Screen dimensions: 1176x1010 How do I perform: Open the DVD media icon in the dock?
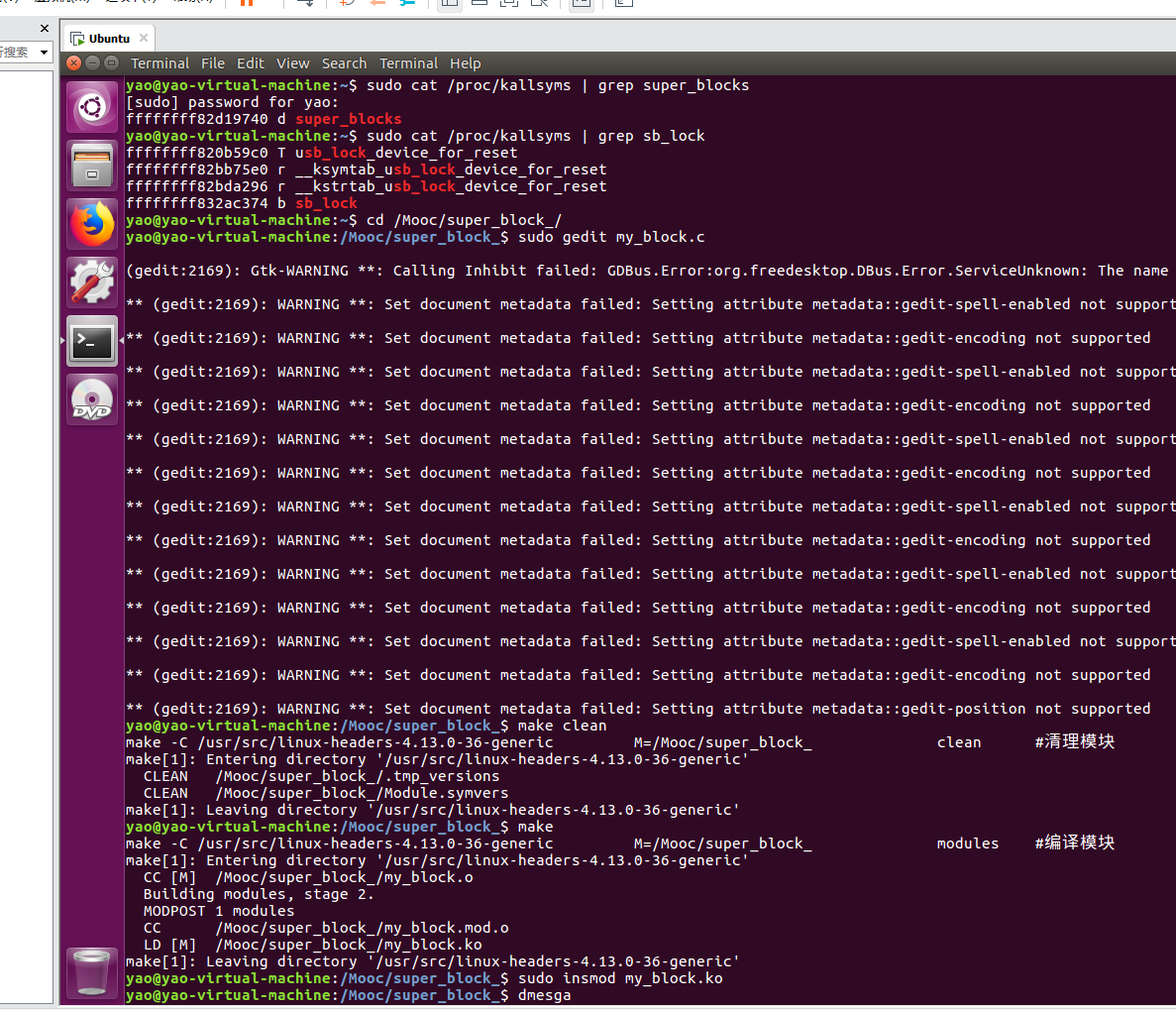coord(91,399)
